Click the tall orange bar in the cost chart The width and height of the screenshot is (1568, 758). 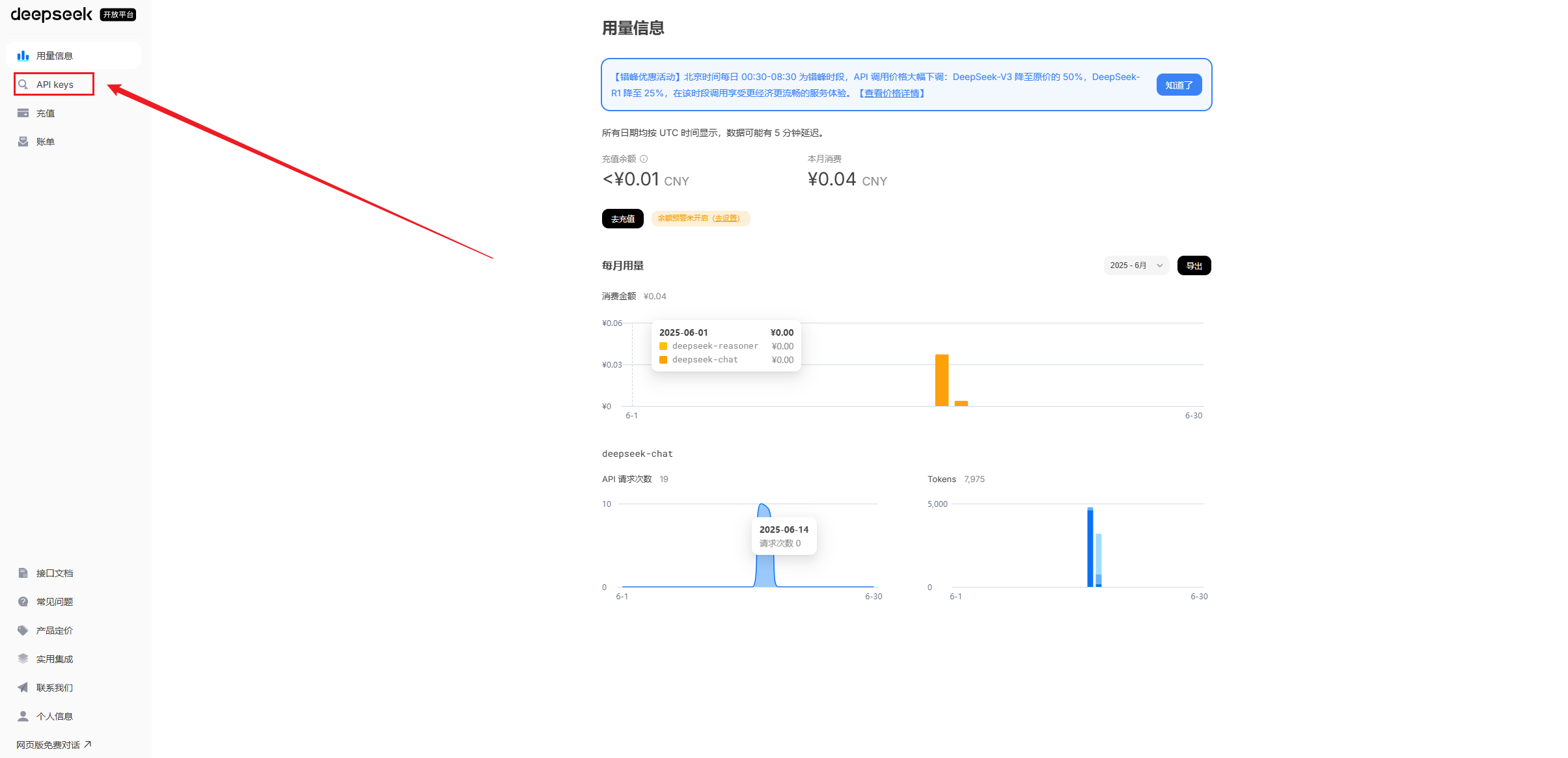pyautogui.click(x=941, y=381)
